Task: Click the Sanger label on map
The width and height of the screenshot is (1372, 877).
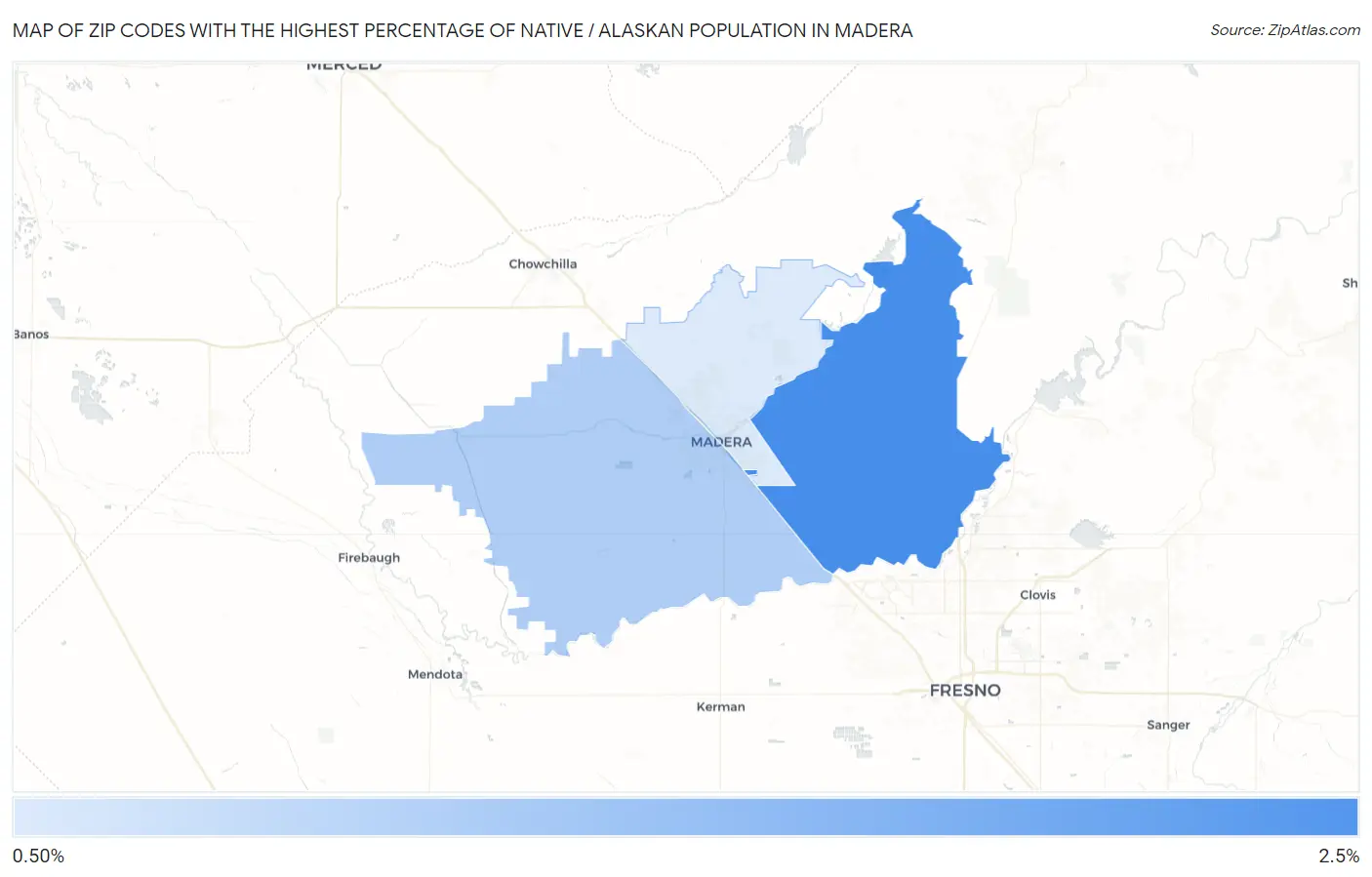Action: coord(1168,725)
